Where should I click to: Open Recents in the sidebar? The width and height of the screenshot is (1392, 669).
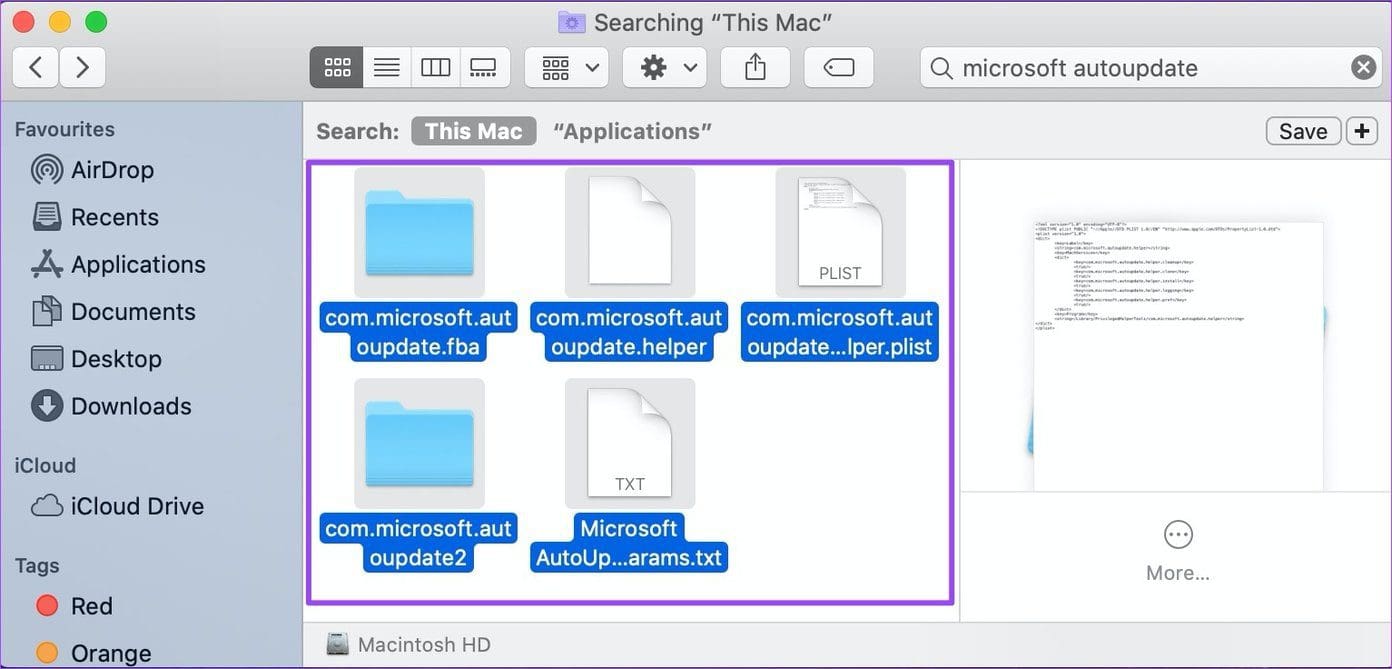click(x=95, y=217)
